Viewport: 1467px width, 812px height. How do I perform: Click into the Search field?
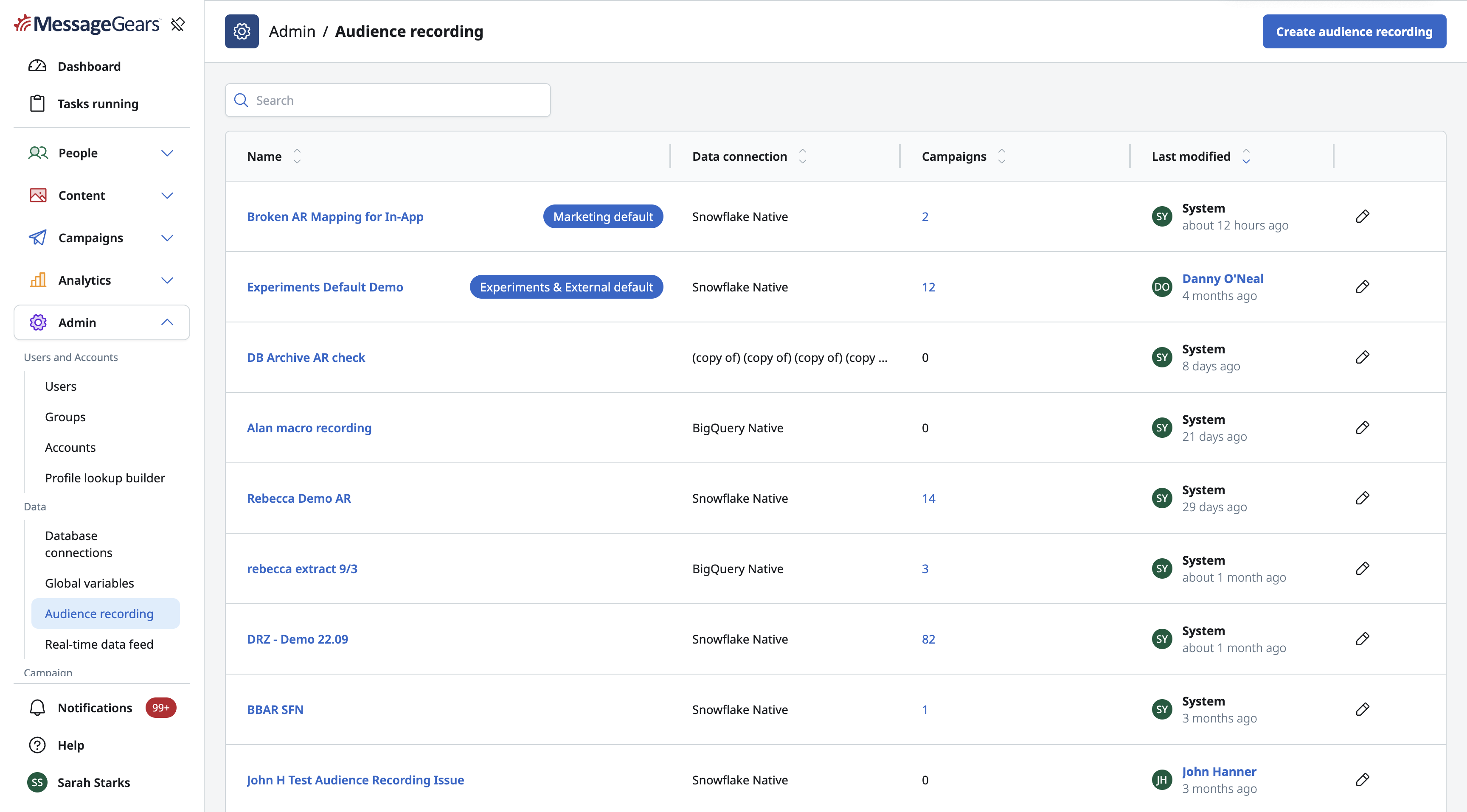[388, 100]
